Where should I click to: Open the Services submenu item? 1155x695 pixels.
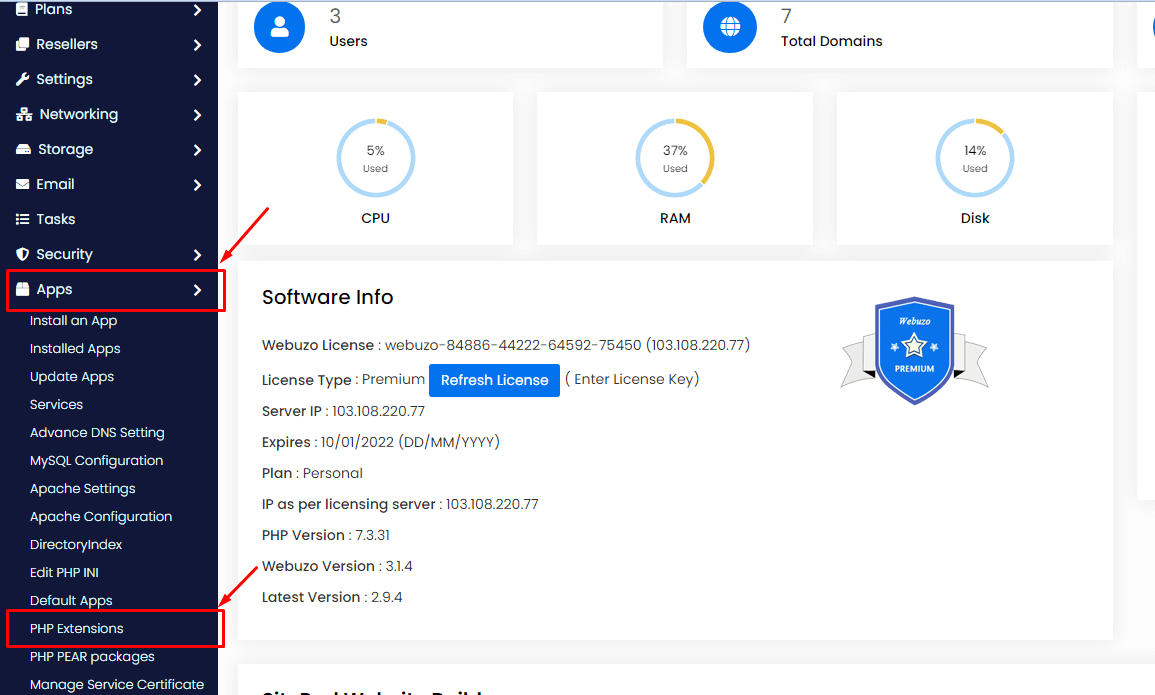click(x=57, y=404)
